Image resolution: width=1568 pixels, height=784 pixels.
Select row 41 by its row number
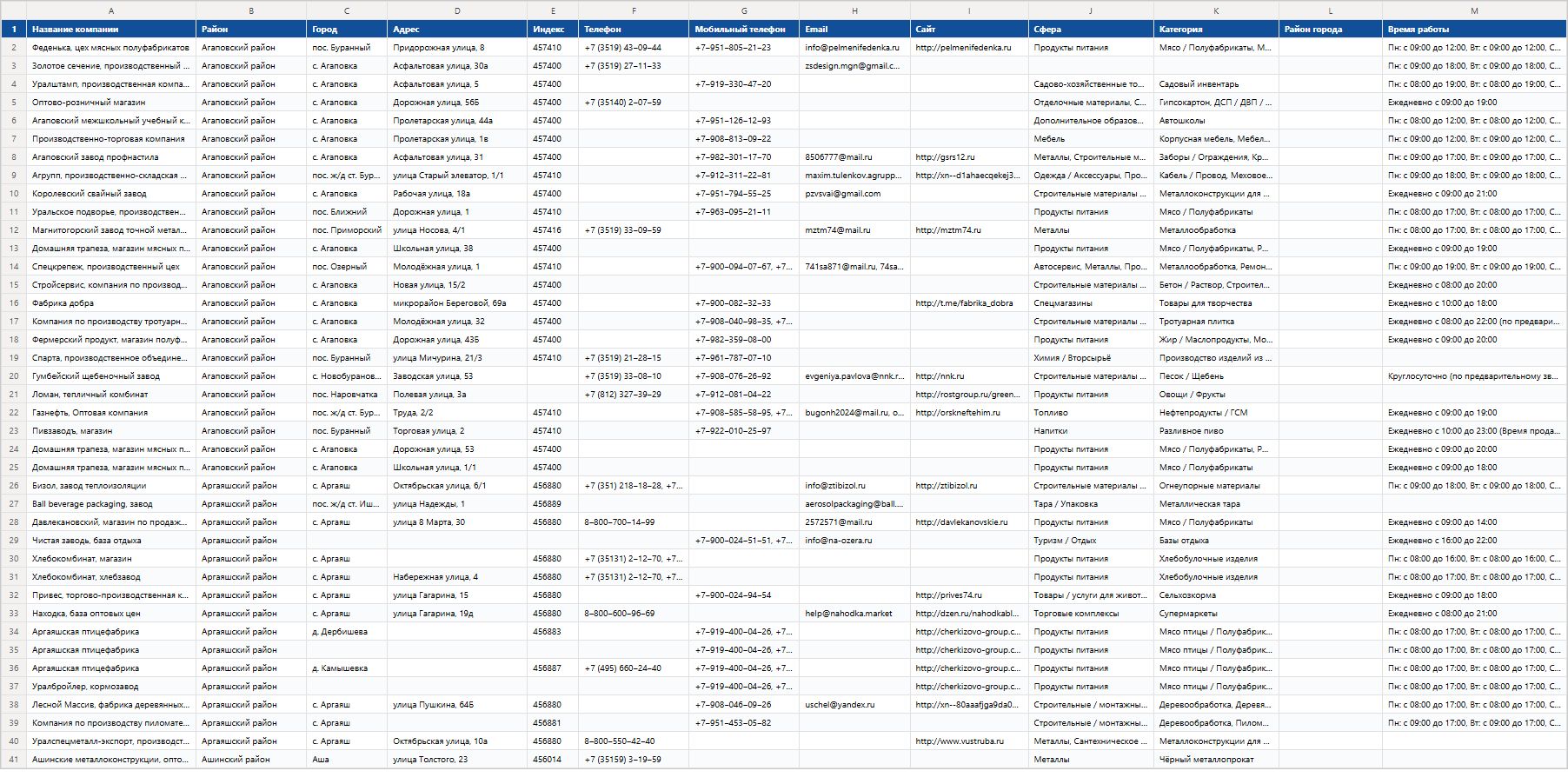[x=14, y=760]
